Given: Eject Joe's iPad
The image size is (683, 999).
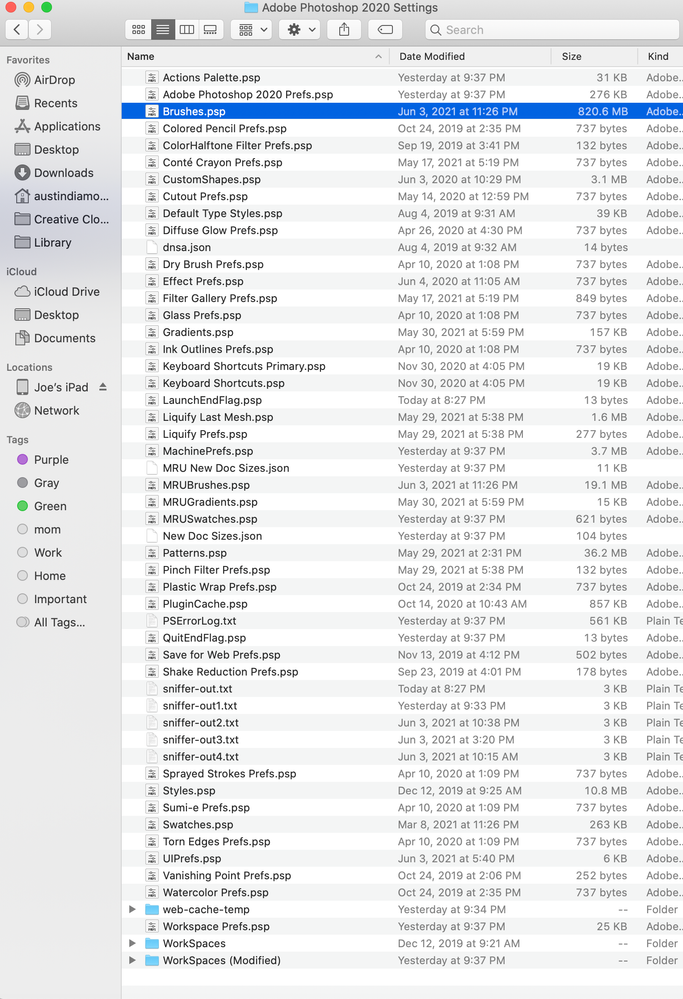Looking at the screenshot, I should pos(103,387).
